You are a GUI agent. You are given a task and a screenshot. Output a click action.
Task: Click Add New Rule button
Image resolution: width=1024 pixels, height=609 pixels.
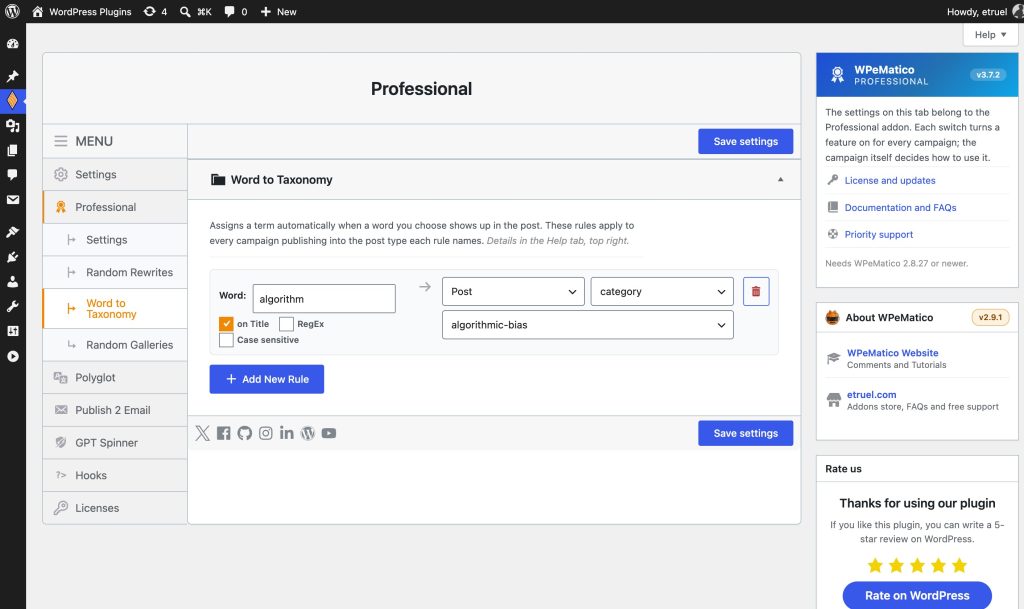click(x=266, y=379)
